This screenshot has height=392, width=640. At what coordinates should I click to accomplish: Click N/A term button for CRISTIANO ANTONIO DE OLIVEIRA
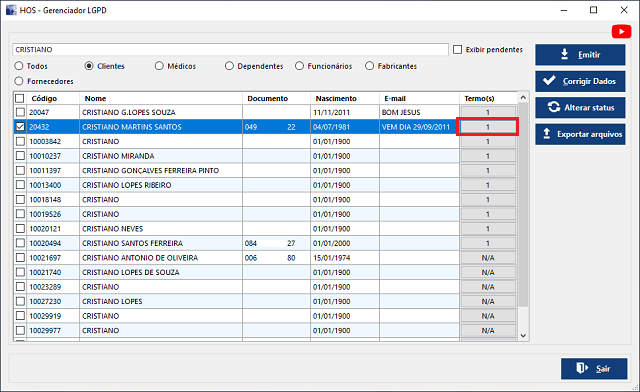pos(488,258)
